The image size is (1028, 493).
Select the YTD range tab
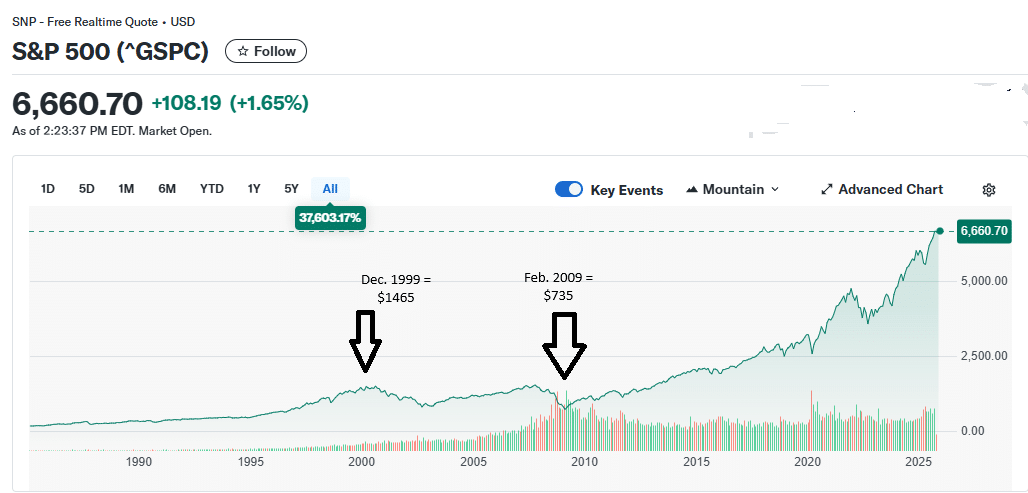coord(212,188)
